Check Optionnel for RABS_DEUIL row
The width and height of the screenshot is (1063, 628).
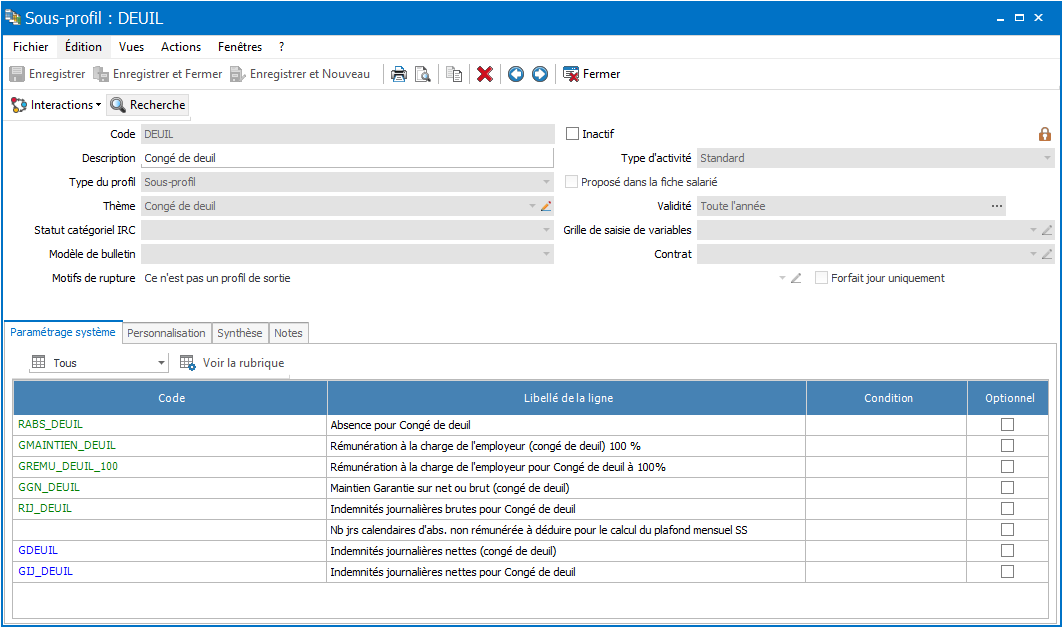pyautogui.click(x=1007, y=425)
